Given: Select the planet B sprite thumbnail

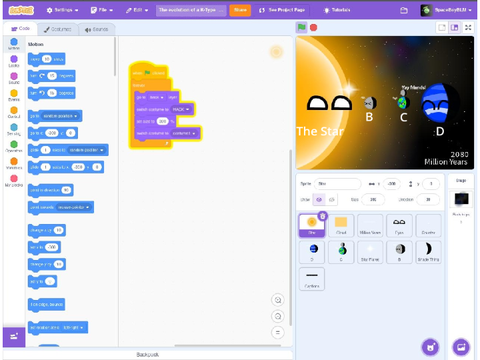Looking at the screenshot, I should (399, 252).
